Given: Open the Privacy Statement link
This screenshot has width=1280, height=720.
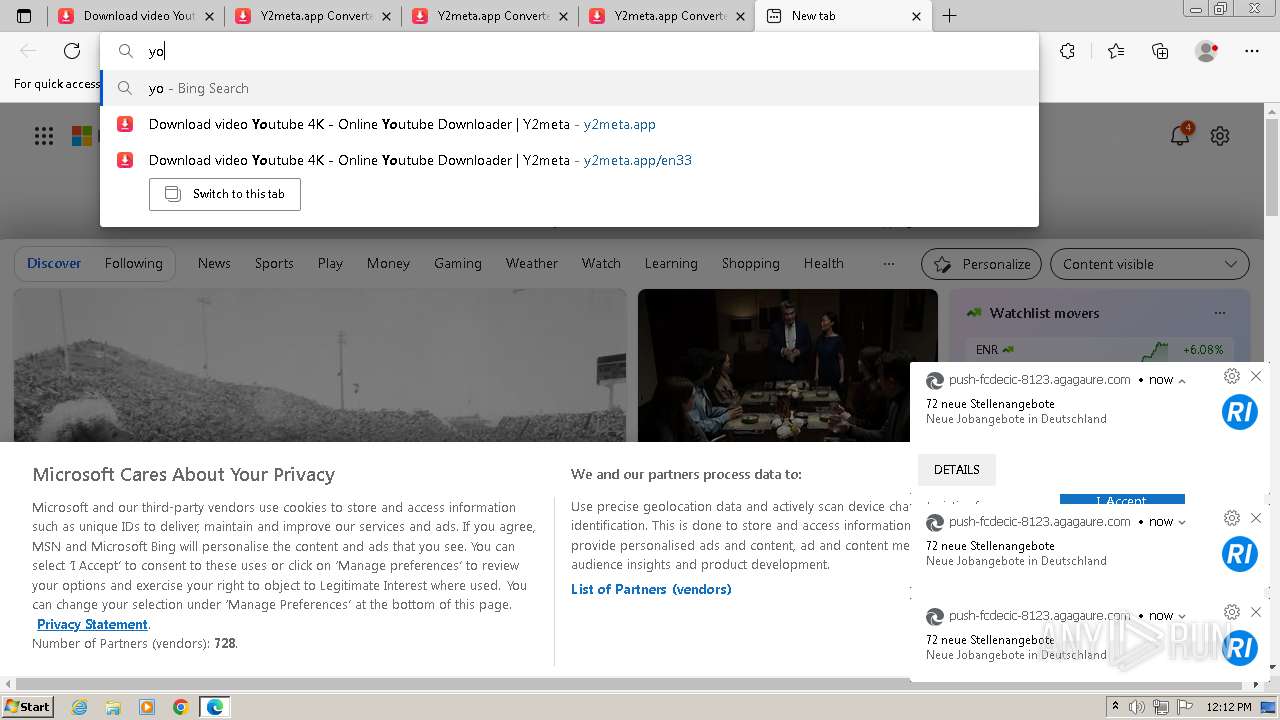Looking at the screenshot, I should pos(92,624).
